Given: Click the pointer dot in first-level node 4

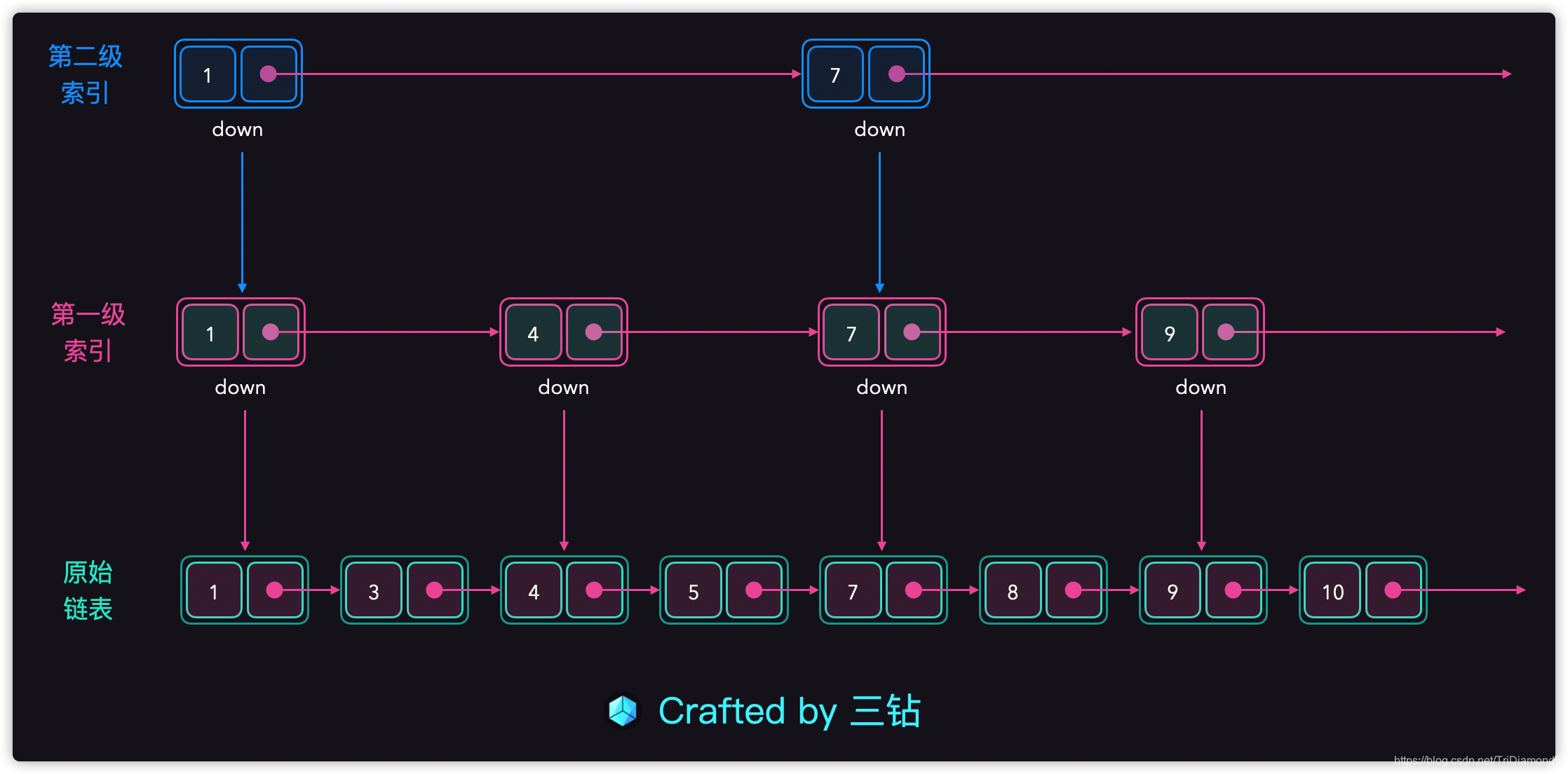Looking at the screenshot, I should (593, 332).
